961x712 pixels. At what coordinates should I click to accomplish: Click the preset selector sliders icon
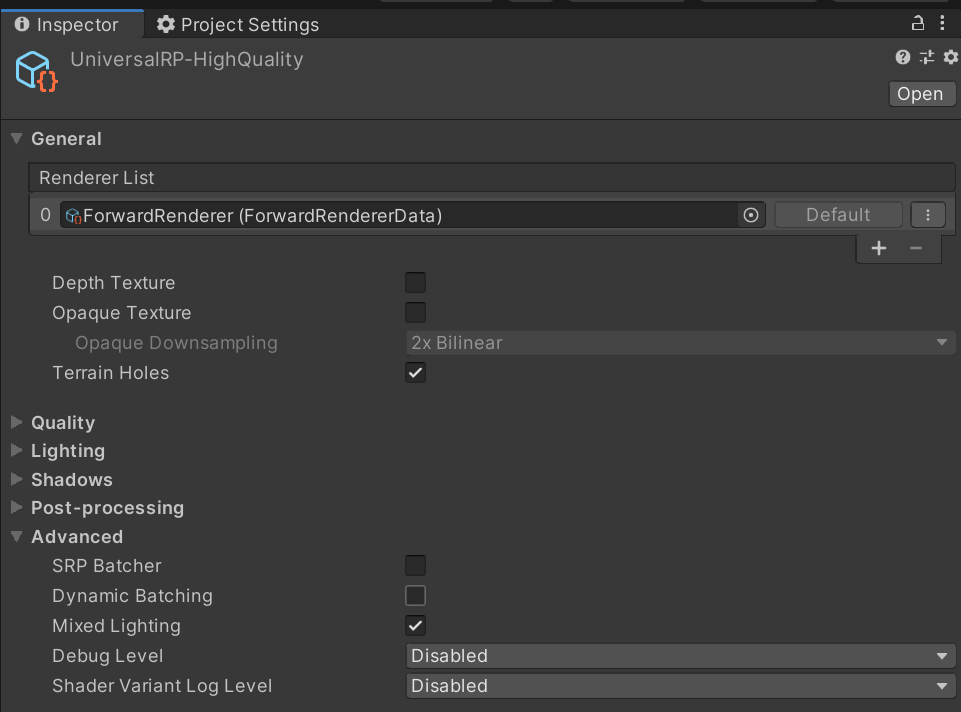[x=927, y=58]
